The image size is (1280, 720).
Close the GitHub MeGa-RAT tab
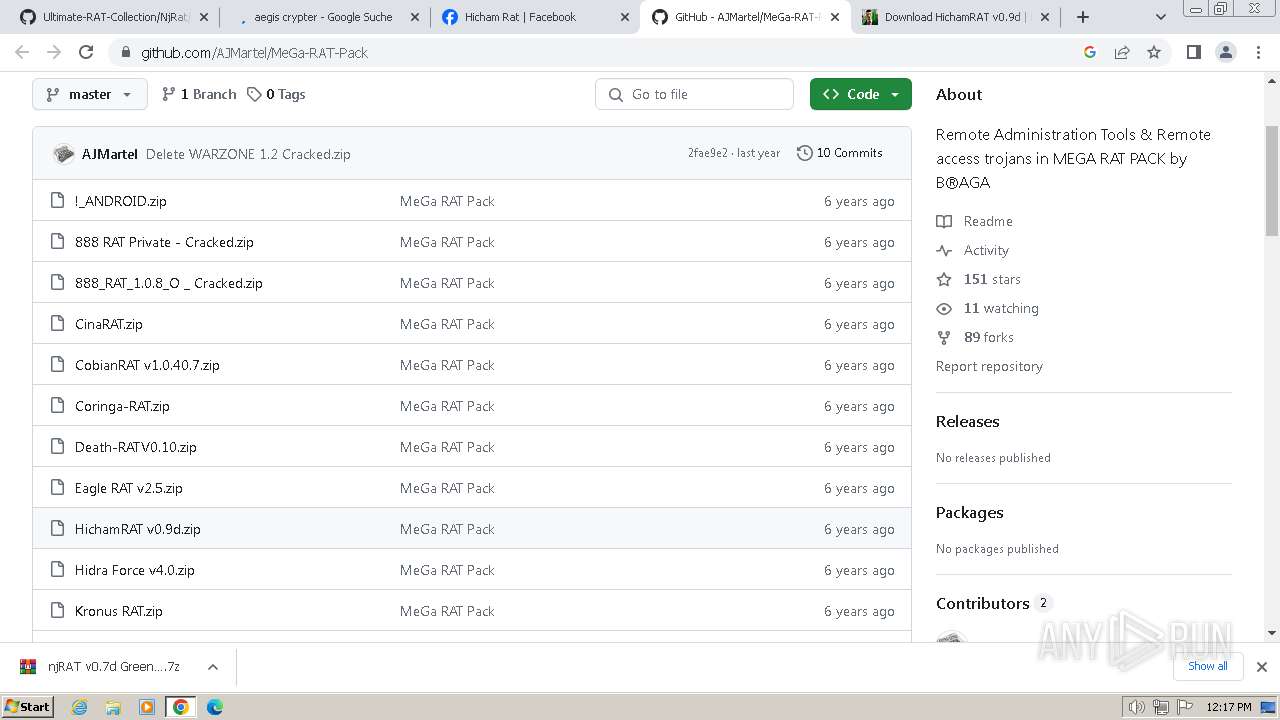(x=835, y=17)
